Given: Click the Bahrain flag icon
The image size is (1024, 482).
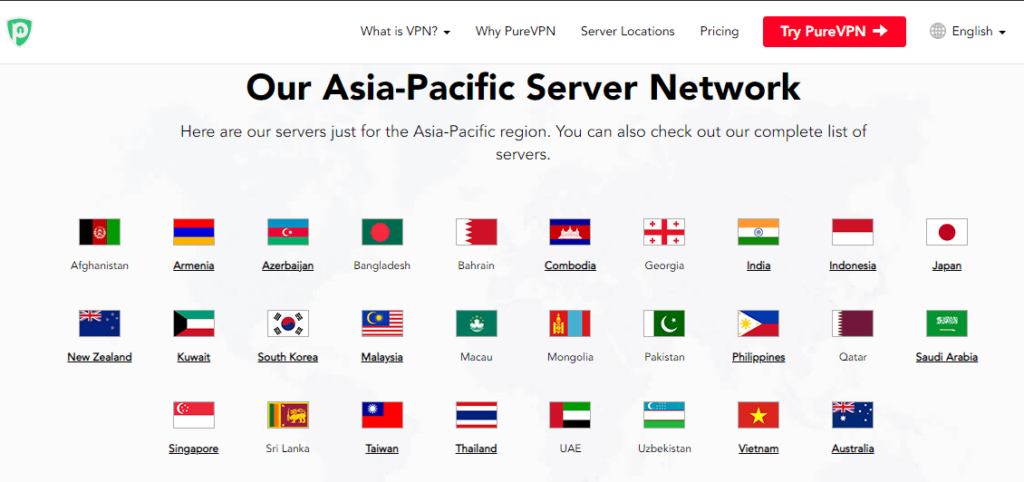Looking at the screenshot, I should pyautogui.click(x=476, y=232).
